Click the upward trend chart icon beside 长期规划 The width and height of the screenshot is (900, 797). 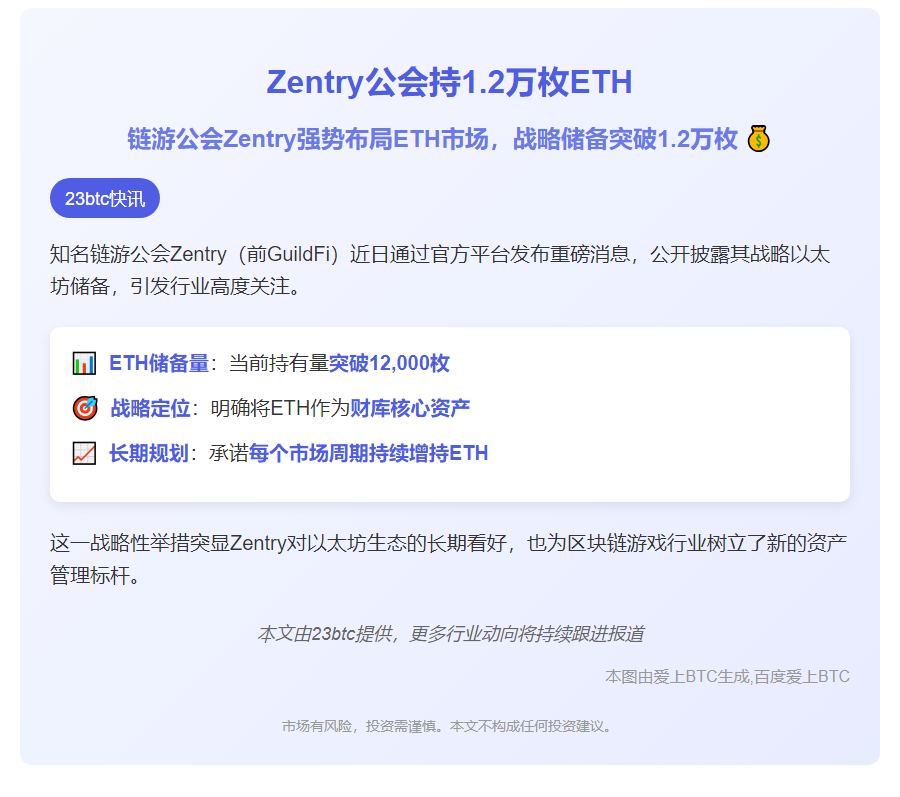click(x=84, y=452)
